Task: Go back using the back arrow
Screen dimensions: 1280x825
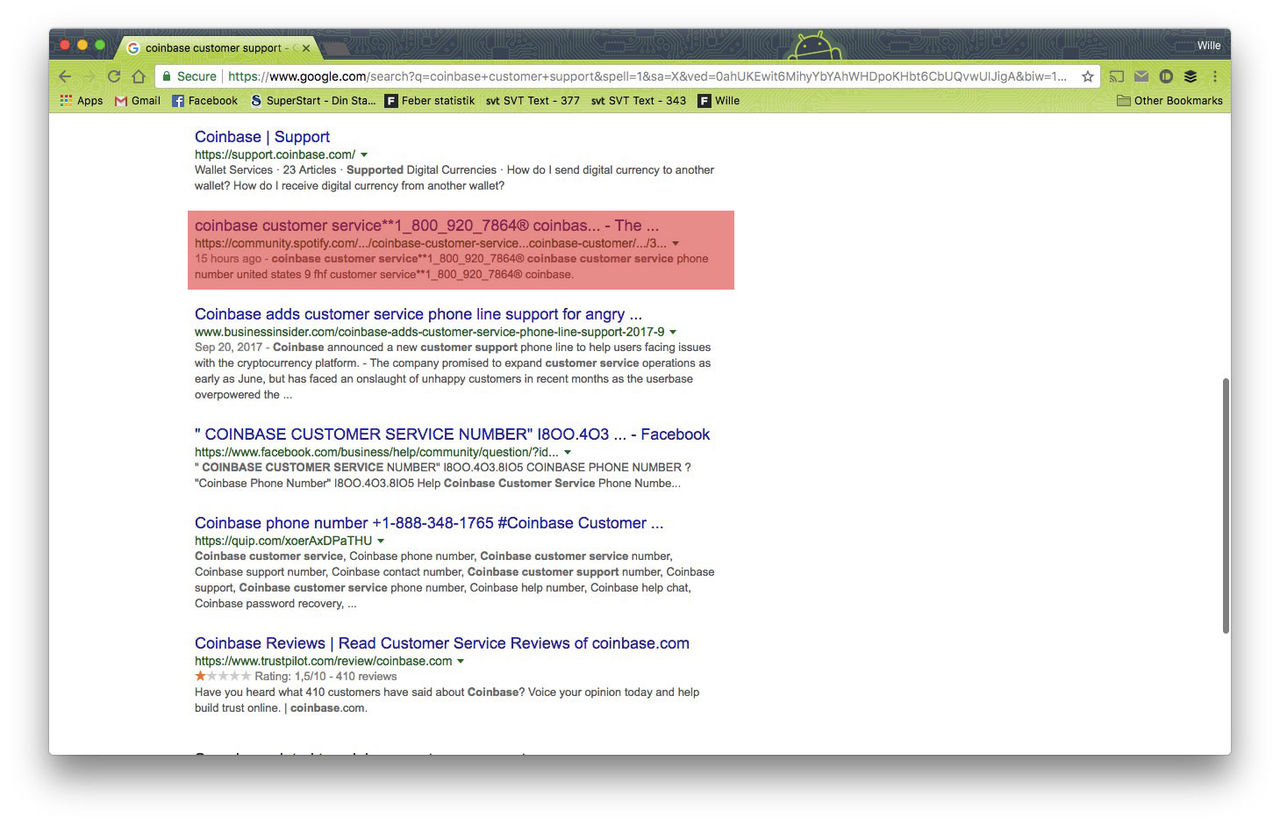Action: (65, 77)
